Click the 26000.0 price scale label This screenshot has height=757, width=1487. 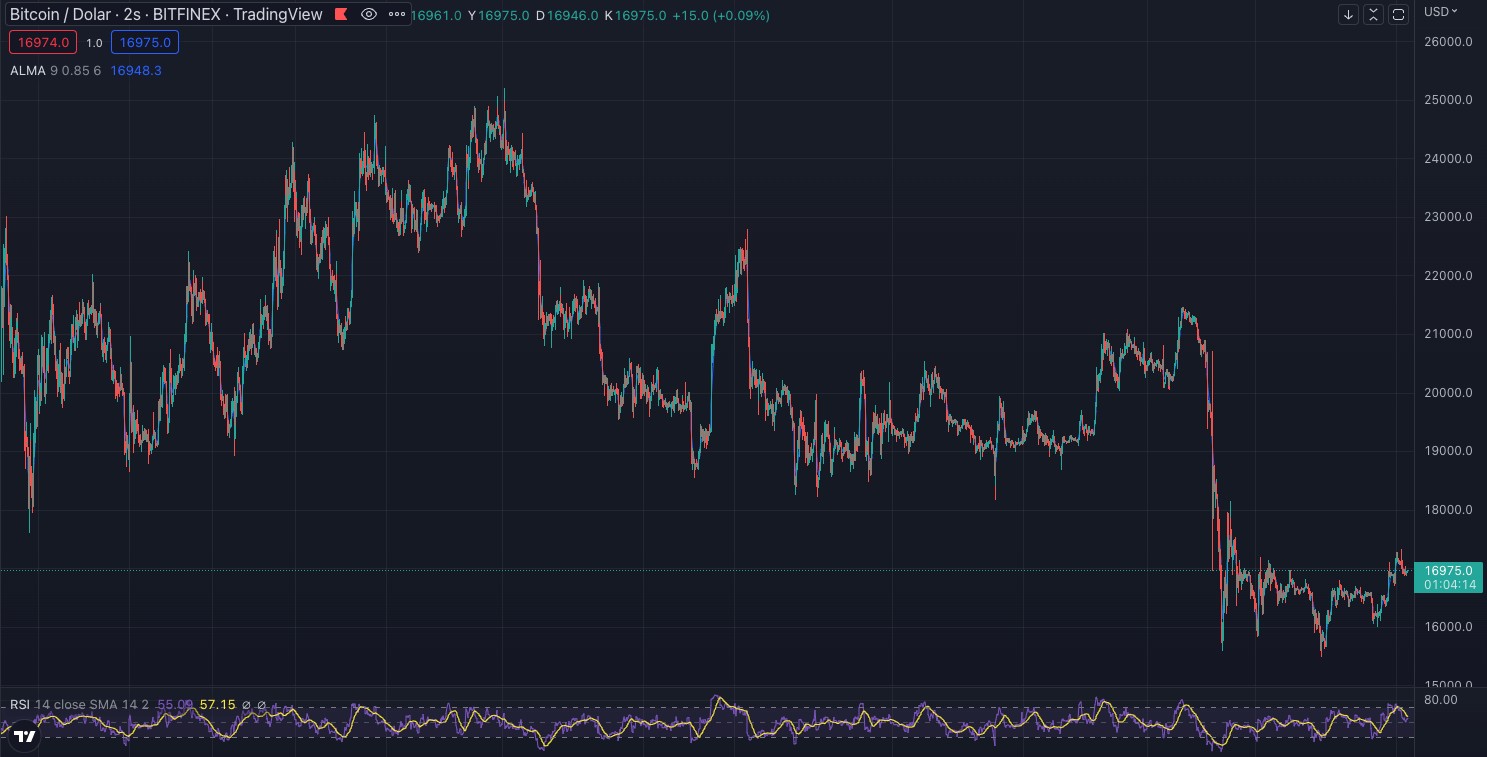pyautogui.click(x=1448, y=42)
